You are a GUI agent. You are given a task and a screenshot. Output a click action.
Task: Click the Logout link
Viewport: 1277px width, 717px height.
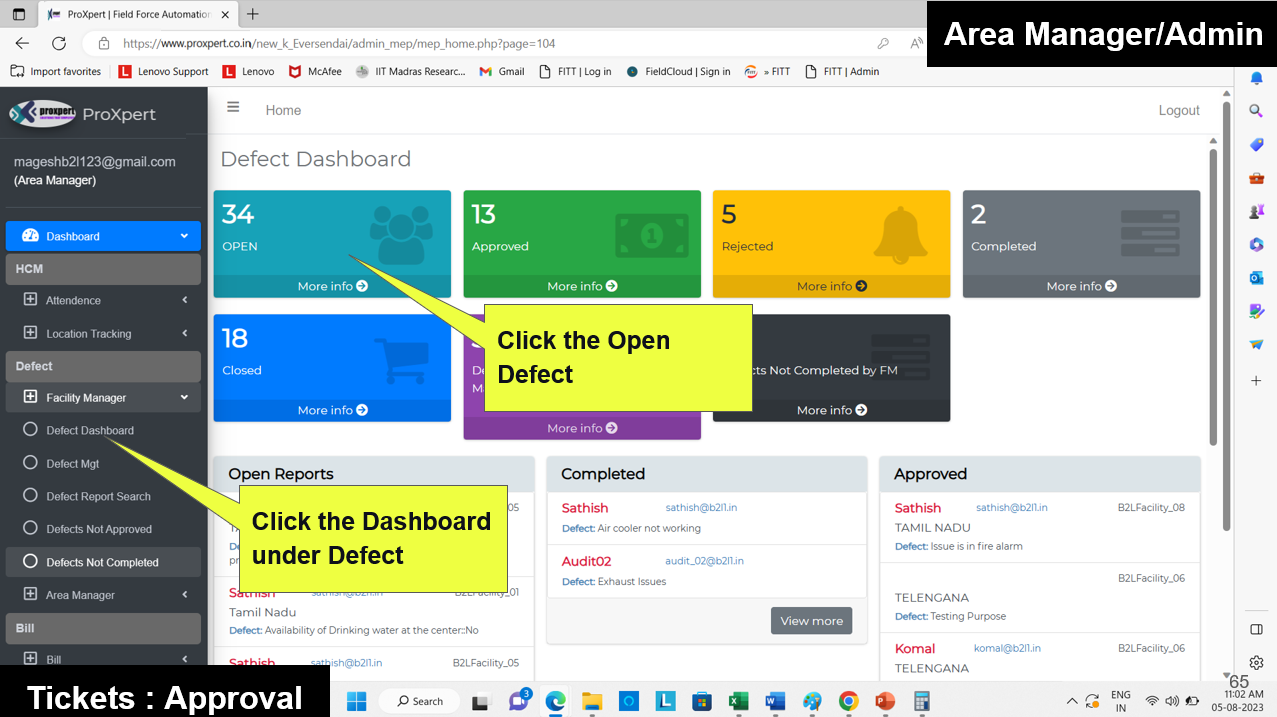pos(1178,111)
